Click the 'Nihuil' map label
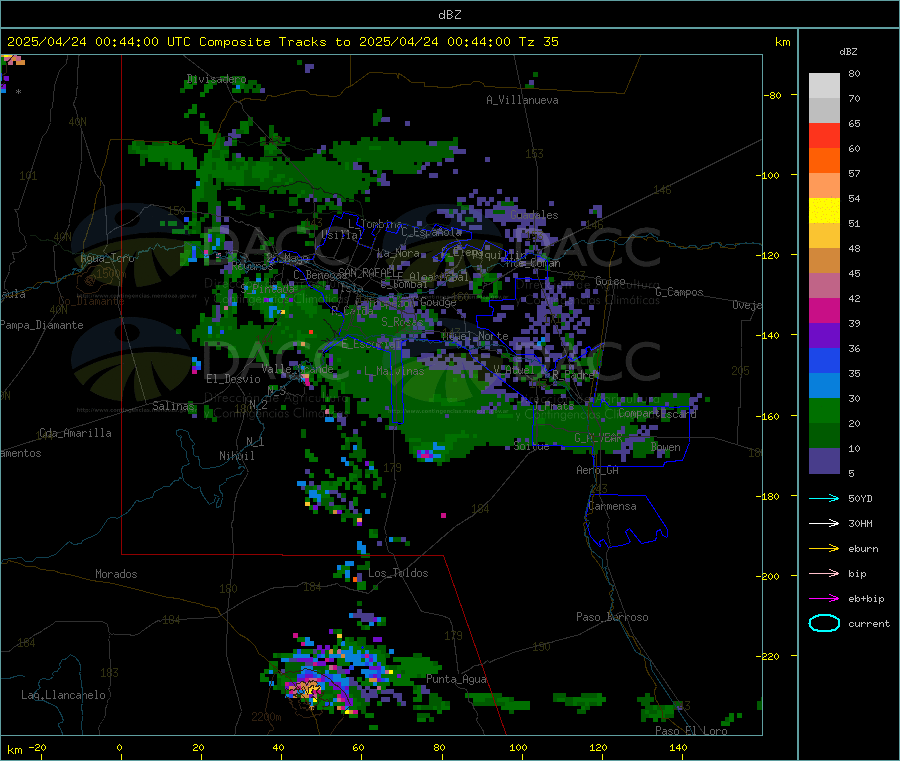The height and width of the screenshot is (761, 900). click(236, 456)
